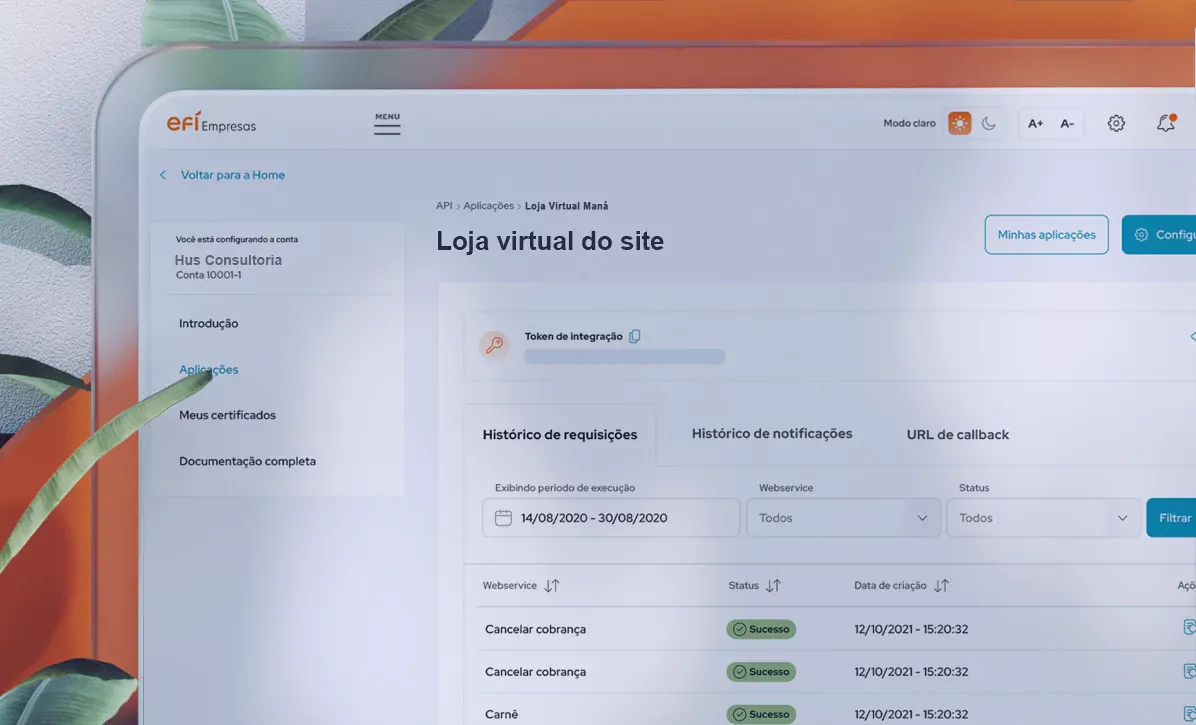Switch to Histórico de notificações tab
The image size is (1196, 725).
pyautogui.click(x=772, y=434)
